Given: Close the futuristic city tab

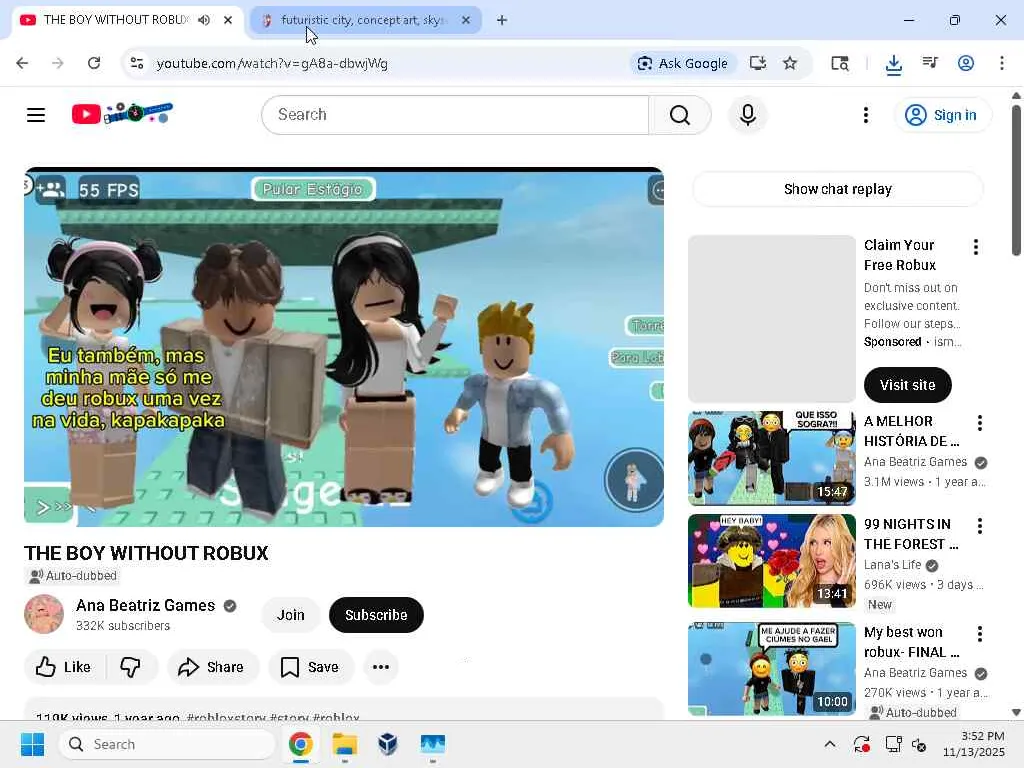Looking at the screenshot, I should coord(466,20).
